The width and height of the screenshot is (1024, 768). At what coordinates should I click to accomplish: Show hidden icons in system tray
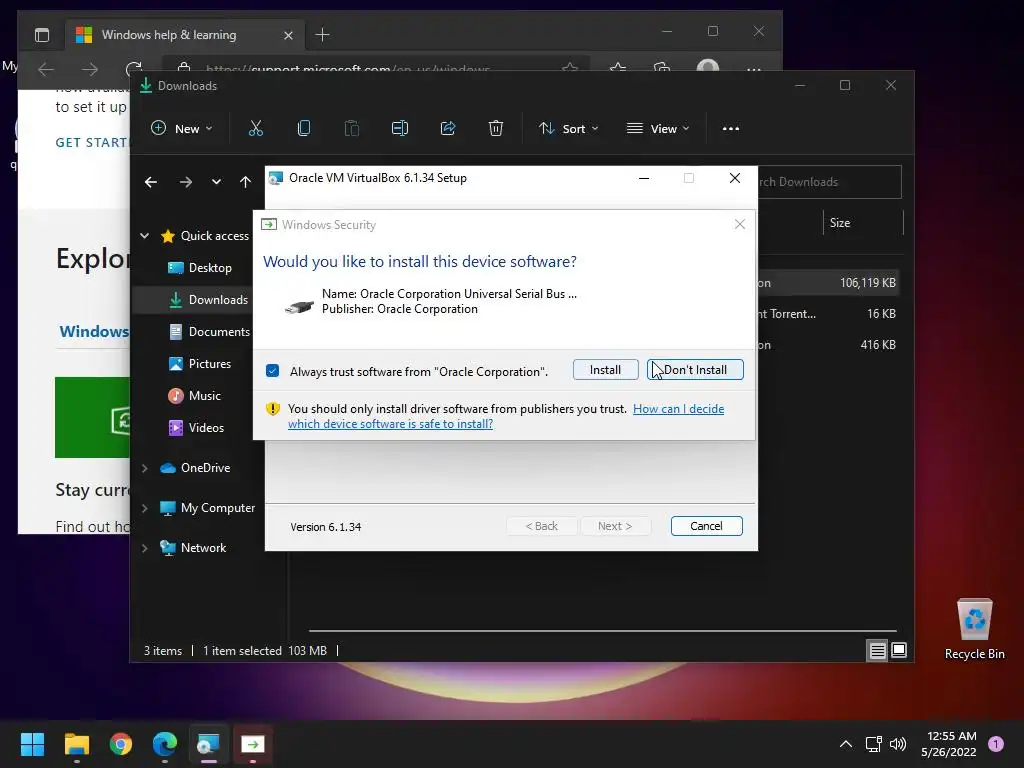pos(846,744)
